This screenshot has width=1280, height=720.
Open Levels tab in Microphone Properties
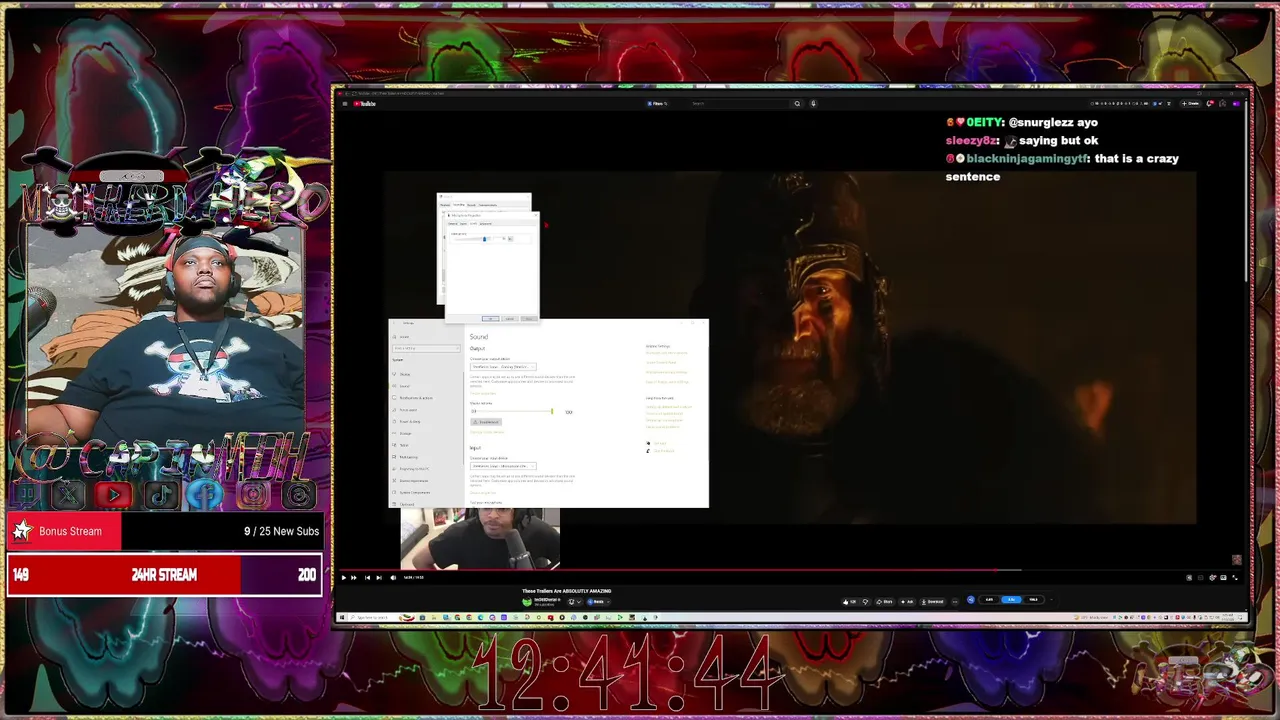[x=473, y=224]
